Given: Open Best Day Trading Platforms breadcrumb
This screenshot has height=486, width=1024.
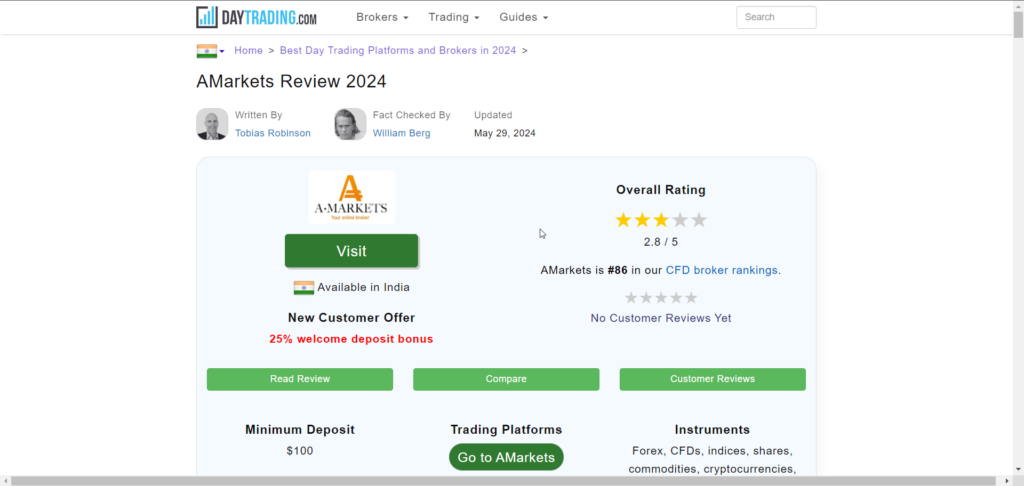Looking at the screenshot, I should pos(398,50).
